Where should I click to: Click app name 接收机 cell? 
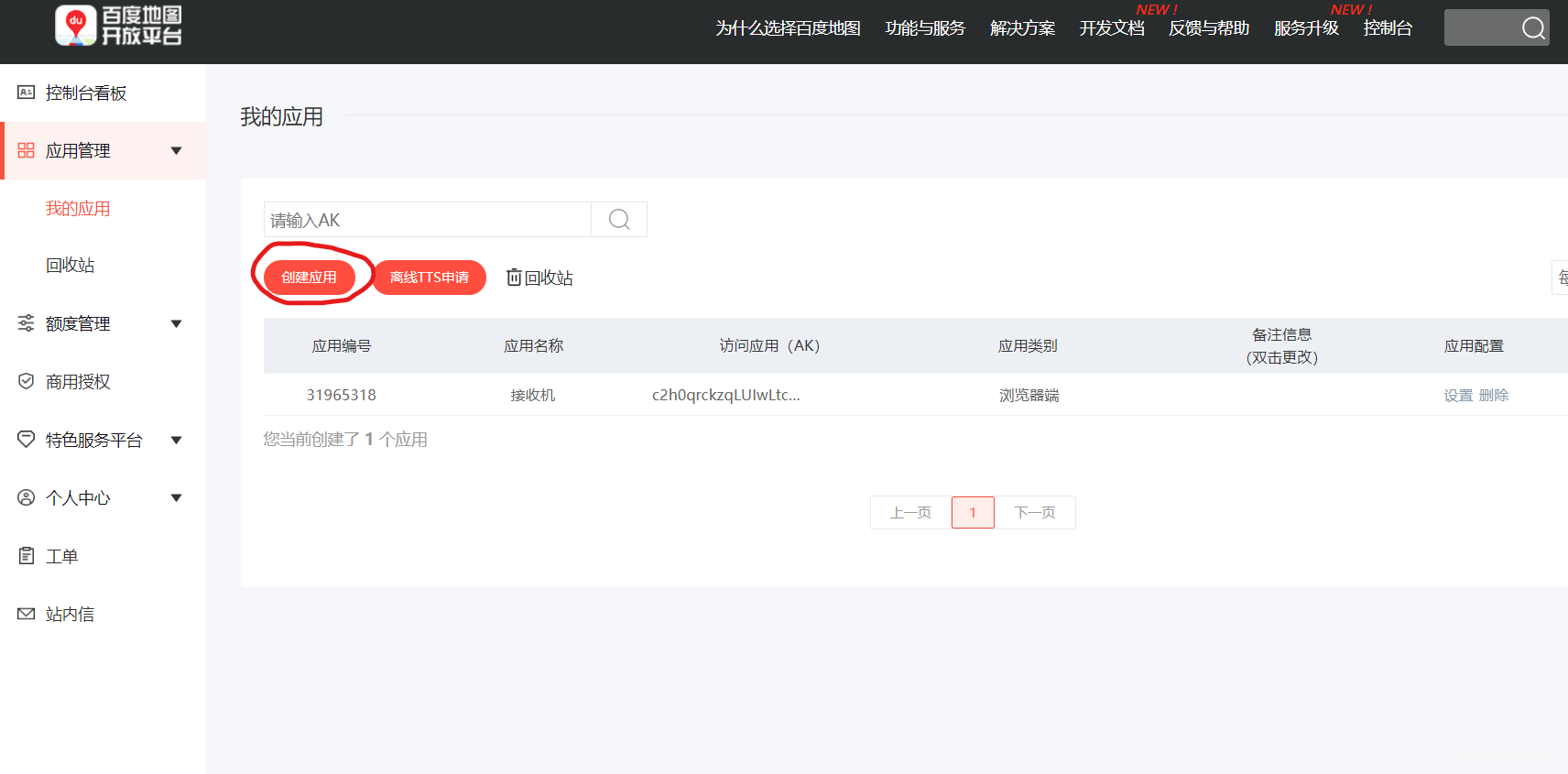533,395
